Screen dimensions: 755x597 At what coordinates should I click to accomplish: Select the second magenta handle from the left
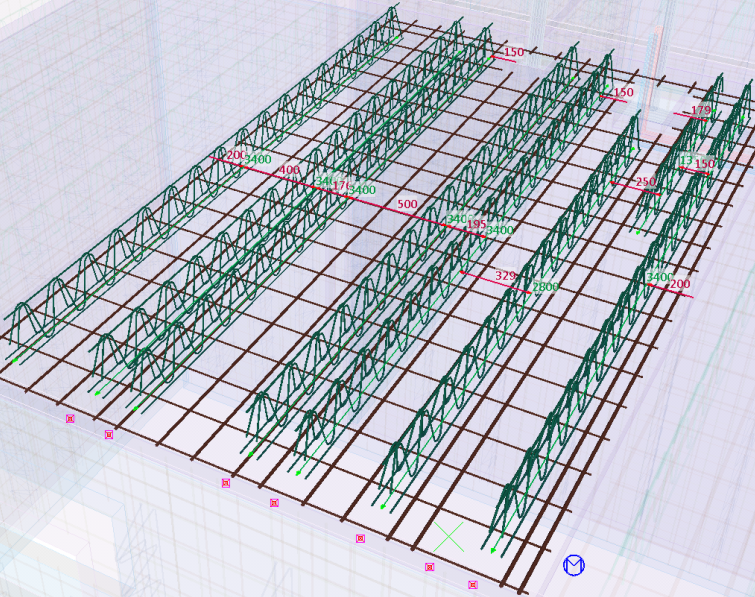click(109, 435)
